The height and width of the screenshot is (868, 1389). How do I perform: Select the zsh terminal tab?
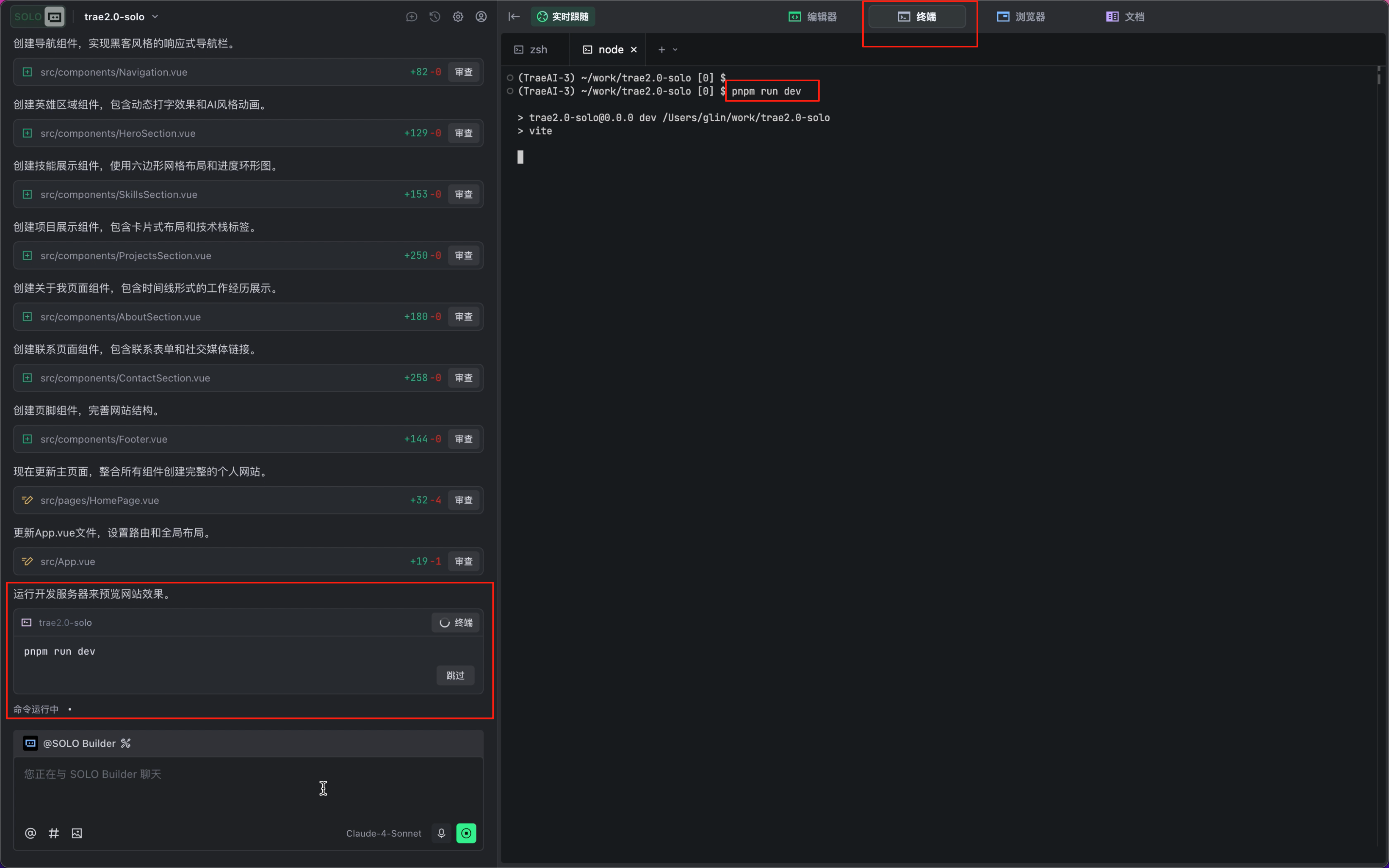coord(531,50)
